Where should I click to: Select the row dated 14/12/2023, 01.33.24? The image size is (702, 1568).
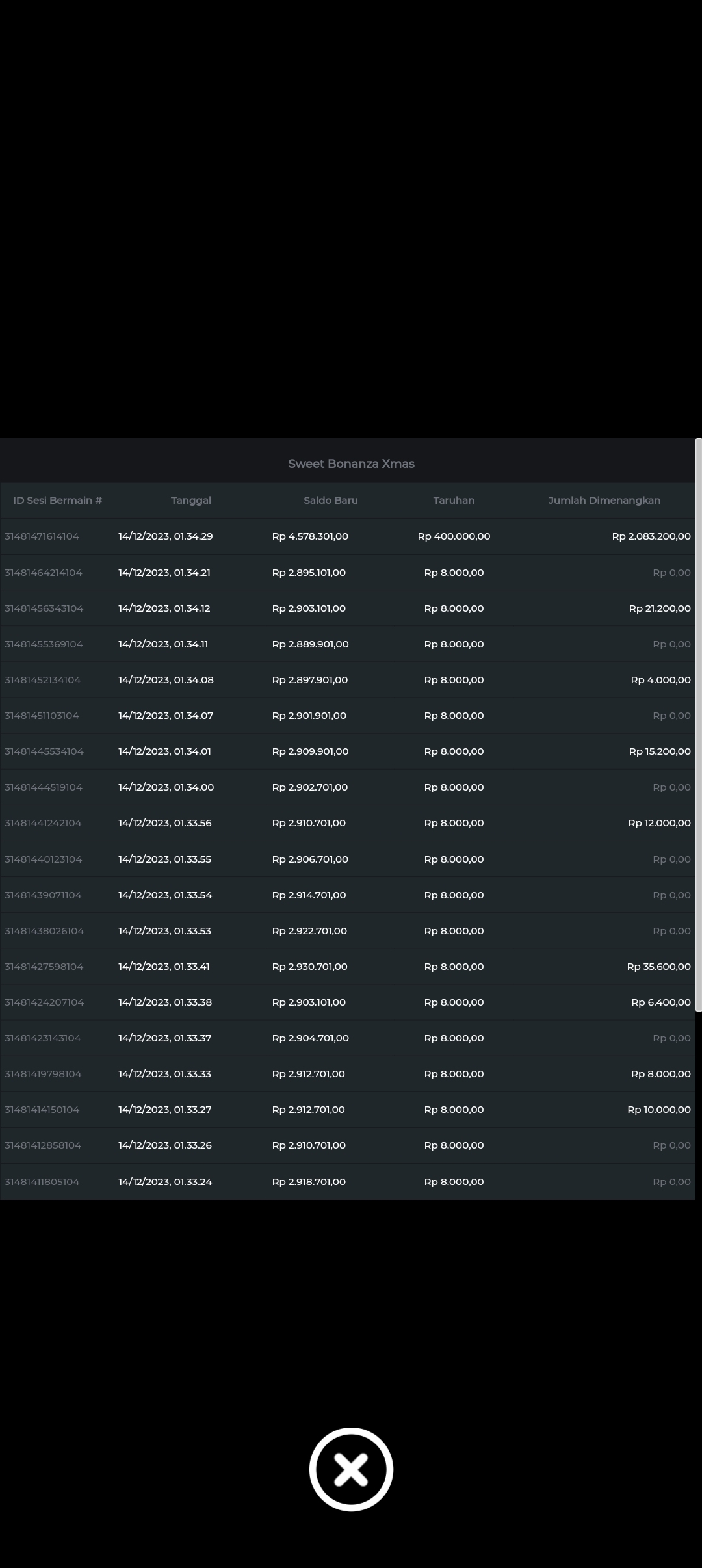coord(165,1182)
